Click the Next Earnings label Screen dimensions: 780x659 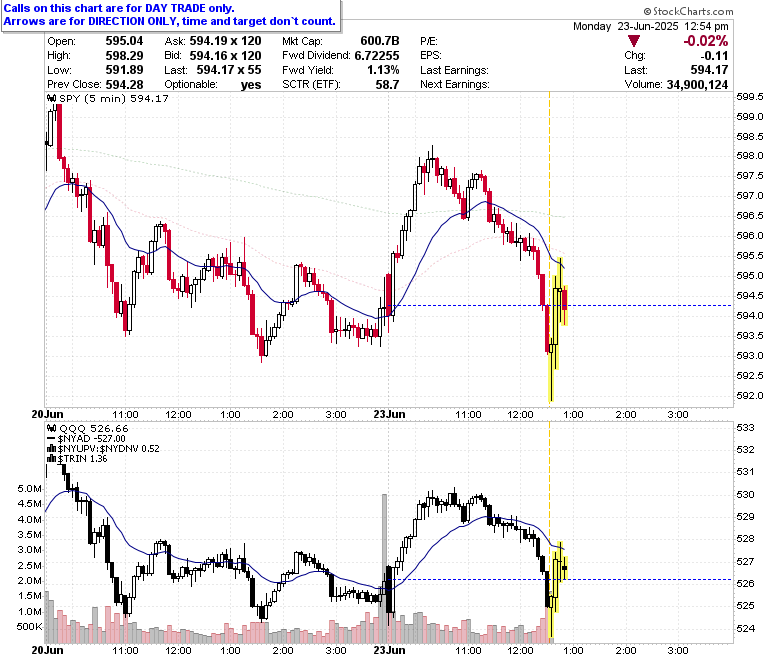[x=455, y=85]
